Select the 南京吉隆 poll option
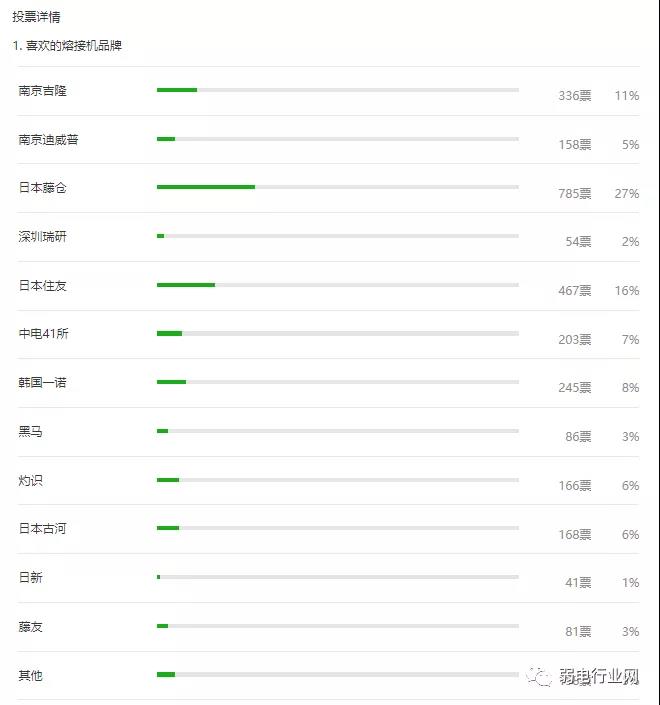The height and width of the screenshot is (705, 660). point(42,91)
